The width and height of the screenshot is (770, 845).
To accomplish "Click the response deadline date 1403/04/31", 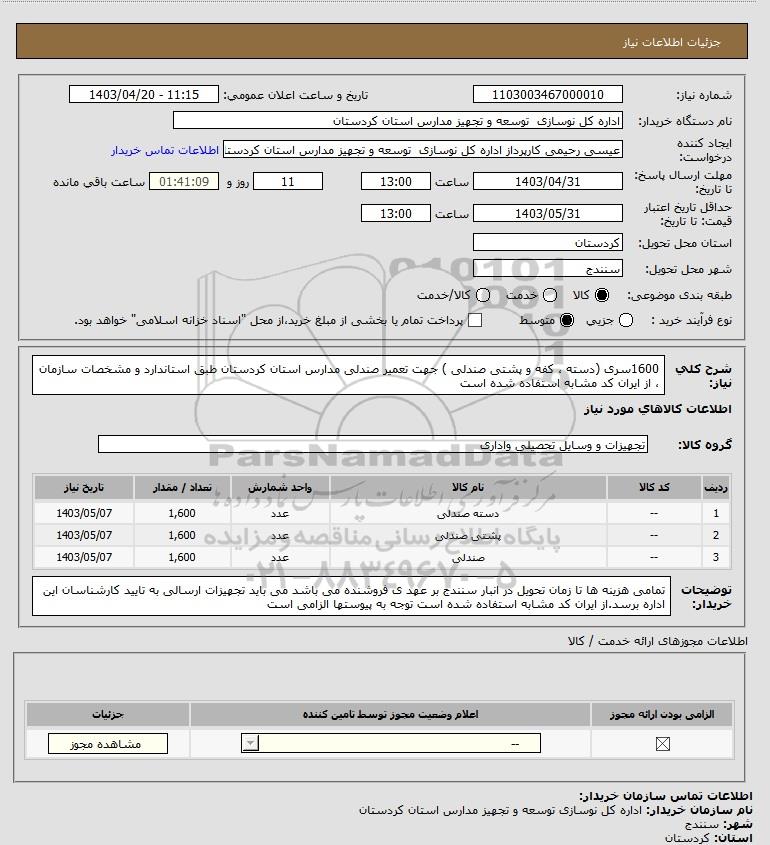I will pos(547,182).
